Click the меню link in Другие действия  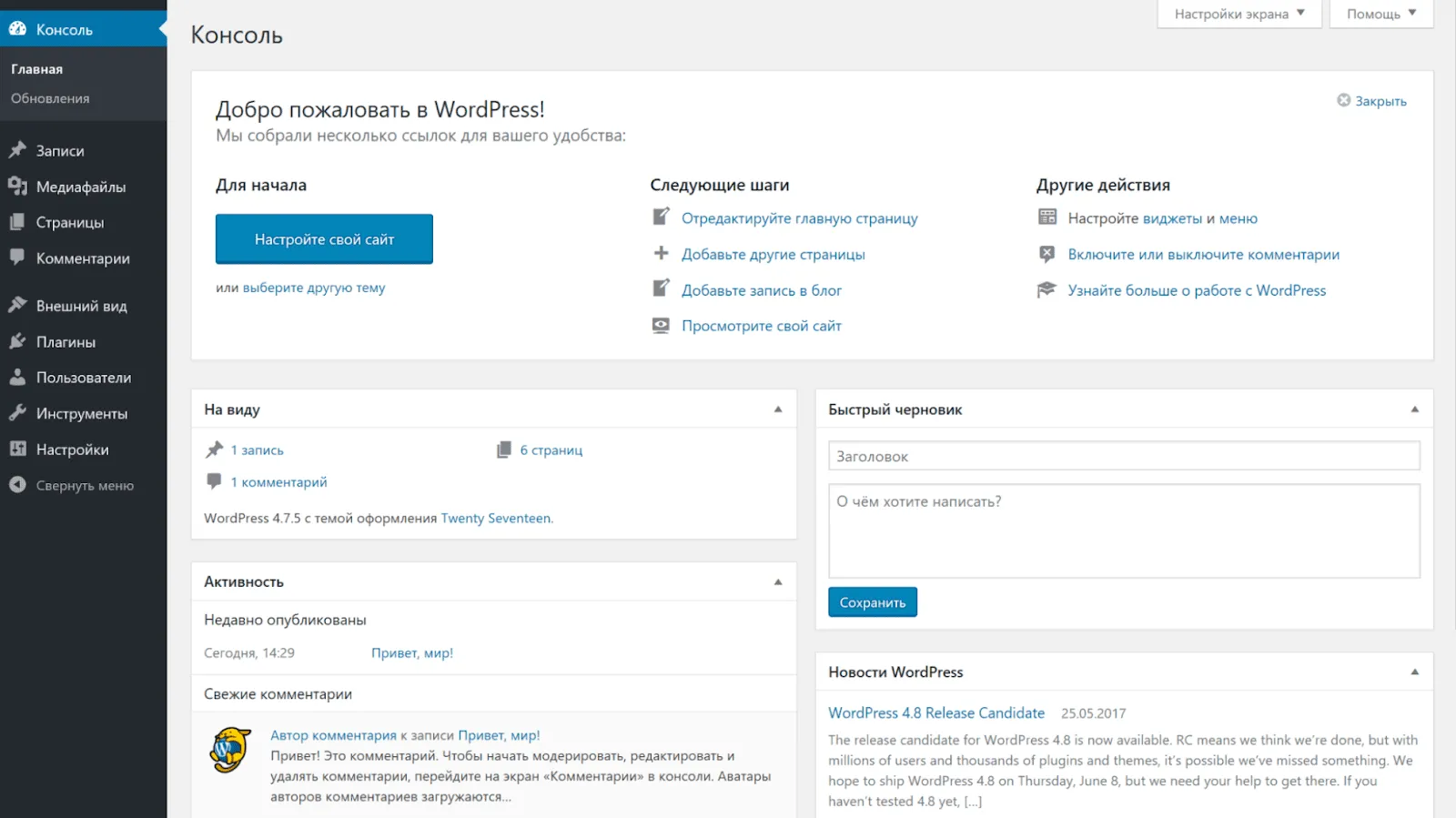pyautogui.click(x=1239, y=218)
